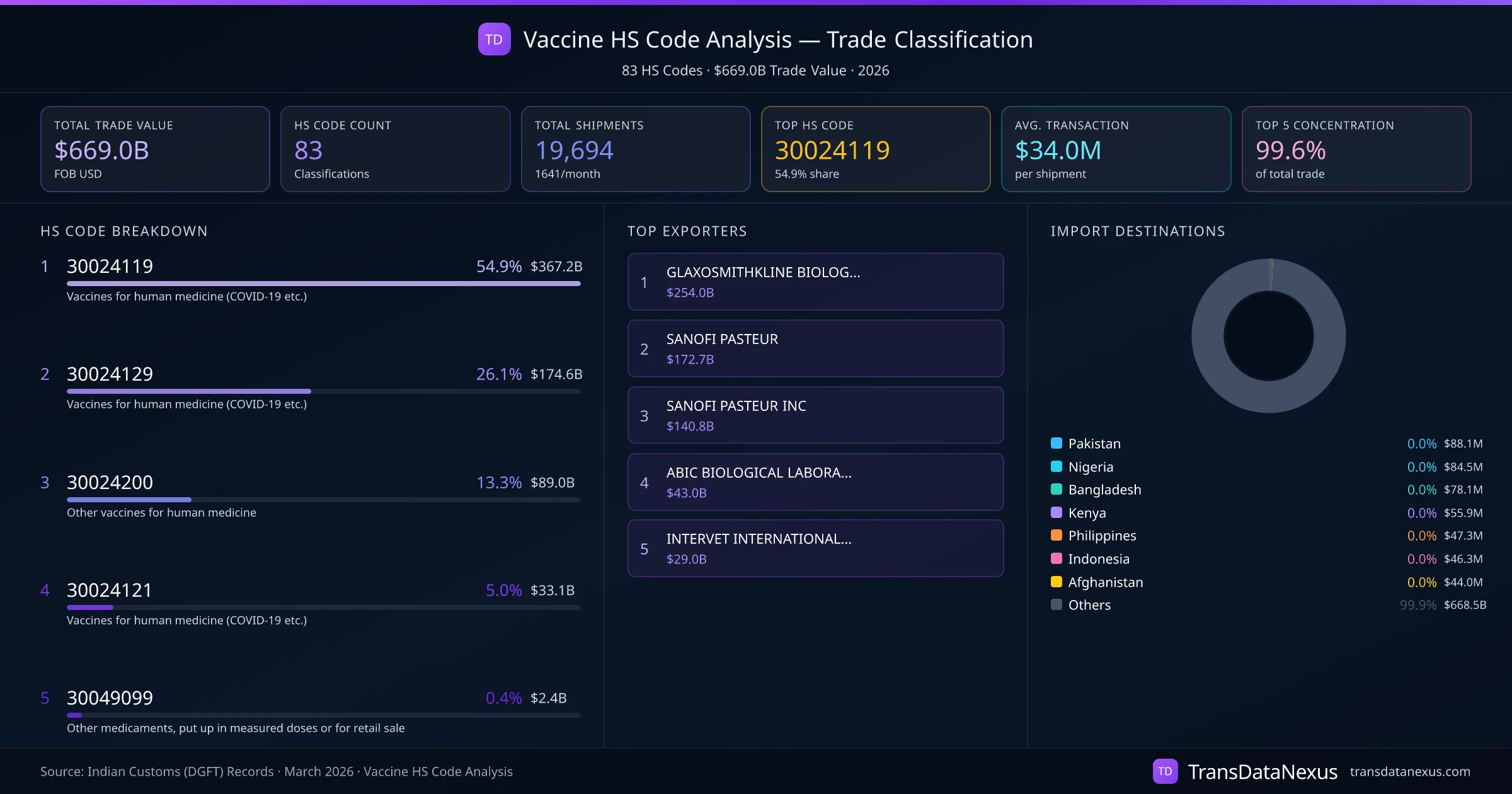Click the TD logo in the header
Screen dimensions: 1512x794
point(495,39)
